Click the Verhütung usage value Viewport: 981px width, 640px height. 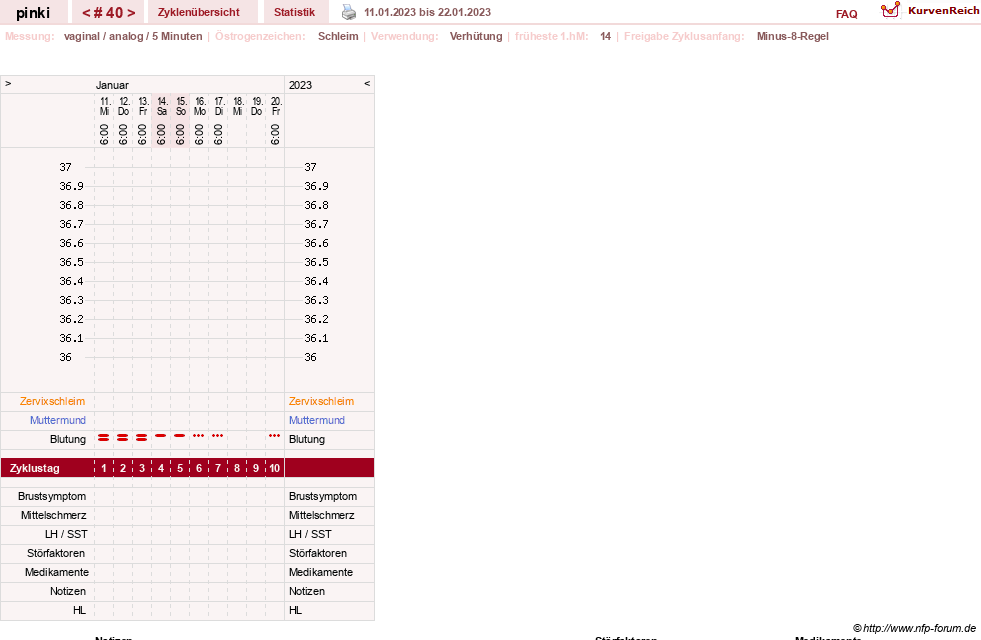[x=475, y=36]
